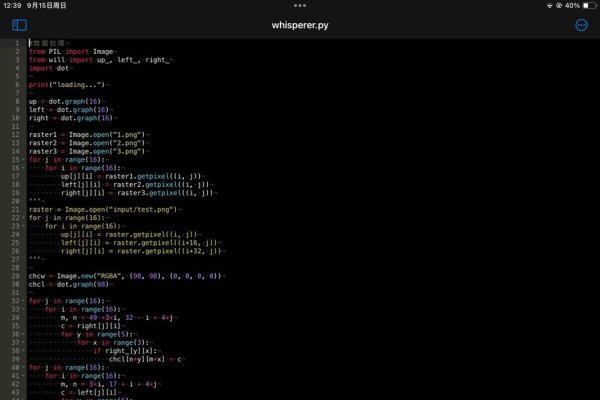Click the raster.getpixel((i+32, j)) line
The height and width of the screenshot is (400, 600).
tap(143, 251)
